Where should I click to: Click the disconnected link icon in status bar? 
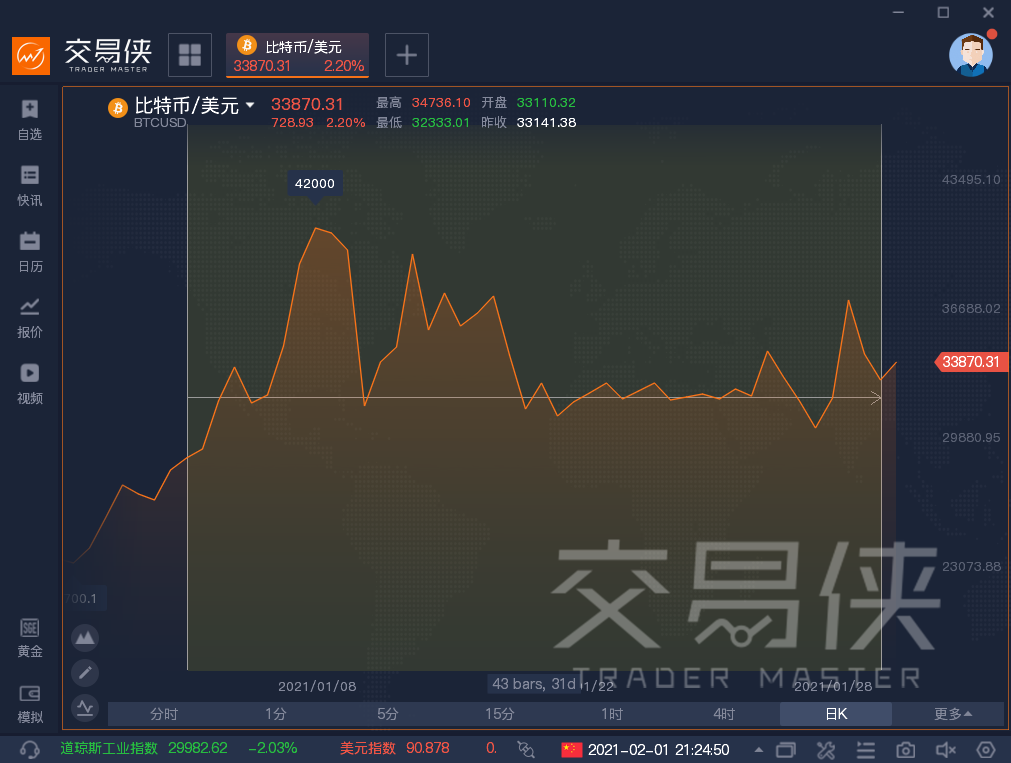coord(526,749)
